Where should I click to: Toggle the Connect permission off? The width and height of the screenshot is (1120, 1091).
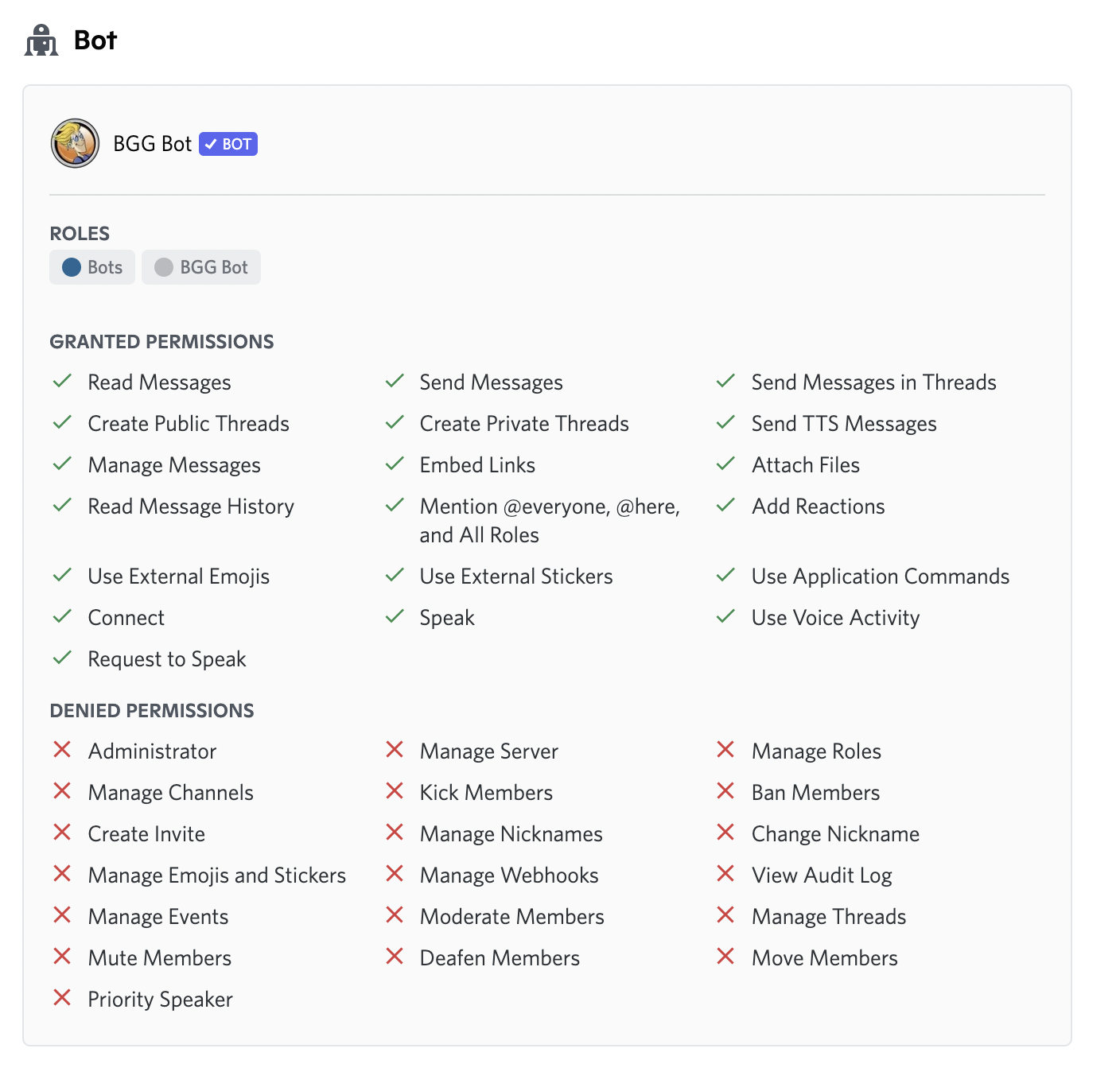63,616
